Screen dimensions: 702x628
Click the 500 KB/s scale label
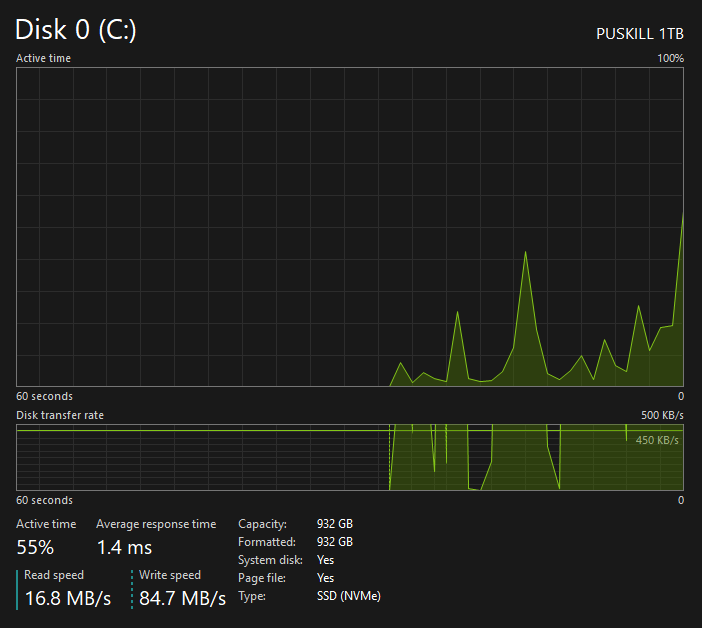662,415
